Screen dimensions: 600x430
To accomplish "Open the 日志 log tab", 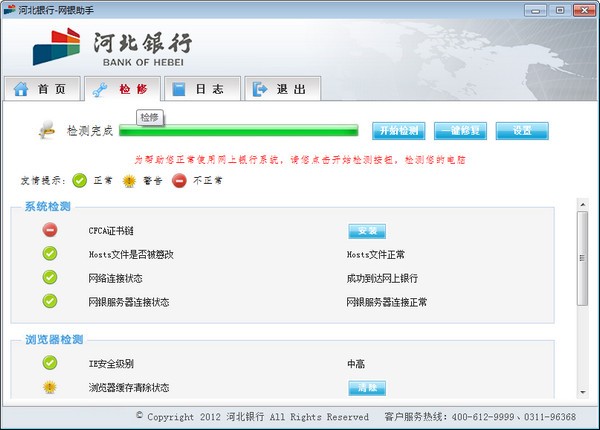I will (202, 89).
